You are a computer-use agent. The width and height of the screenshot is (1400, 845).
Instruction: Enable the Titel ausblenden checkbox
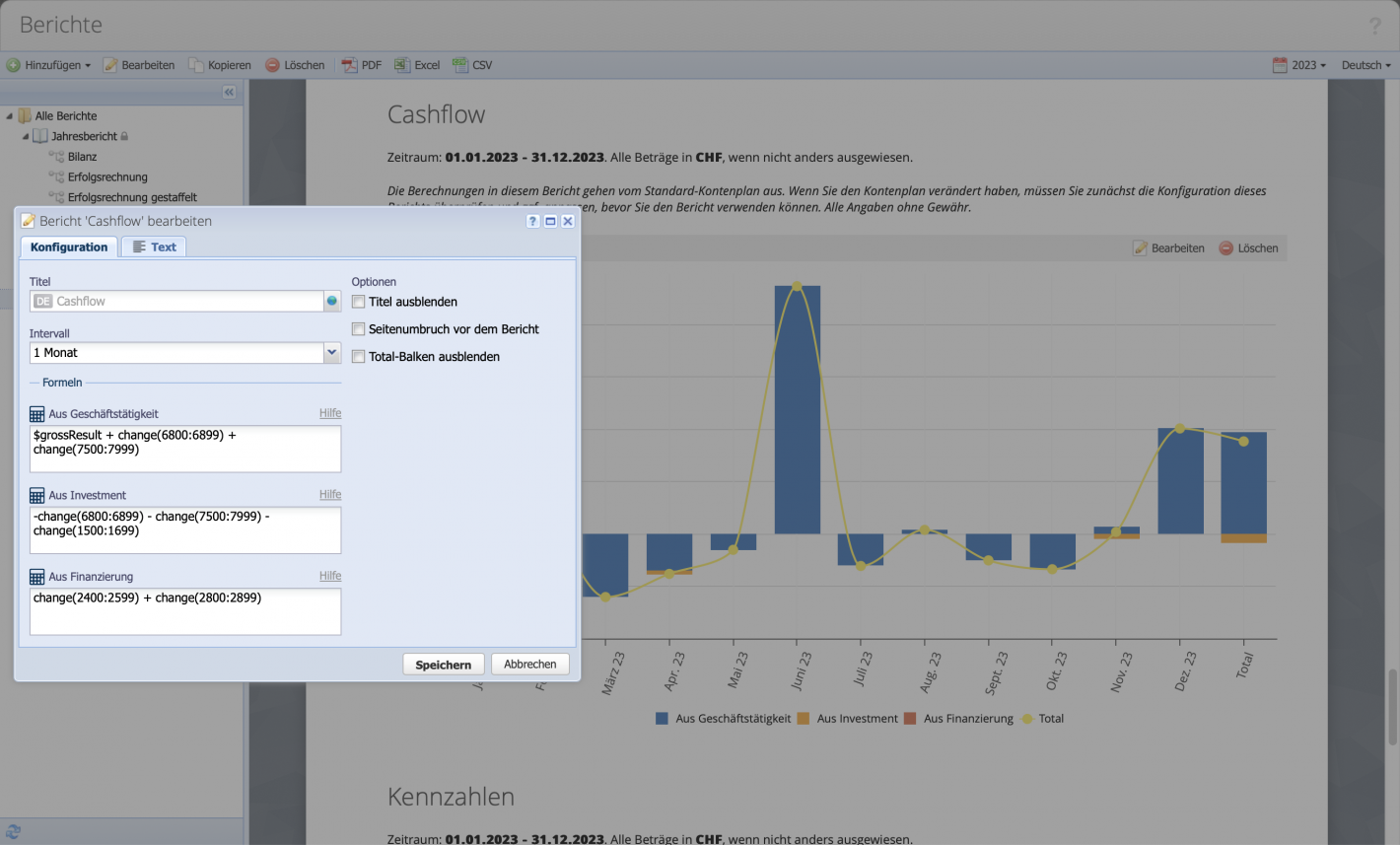pyautogui.click(x=358, y=302)
